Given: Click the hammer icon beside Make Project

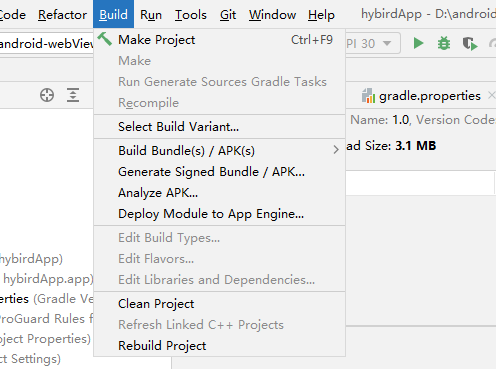Looking at the screenshot, I should coord(105,39).
